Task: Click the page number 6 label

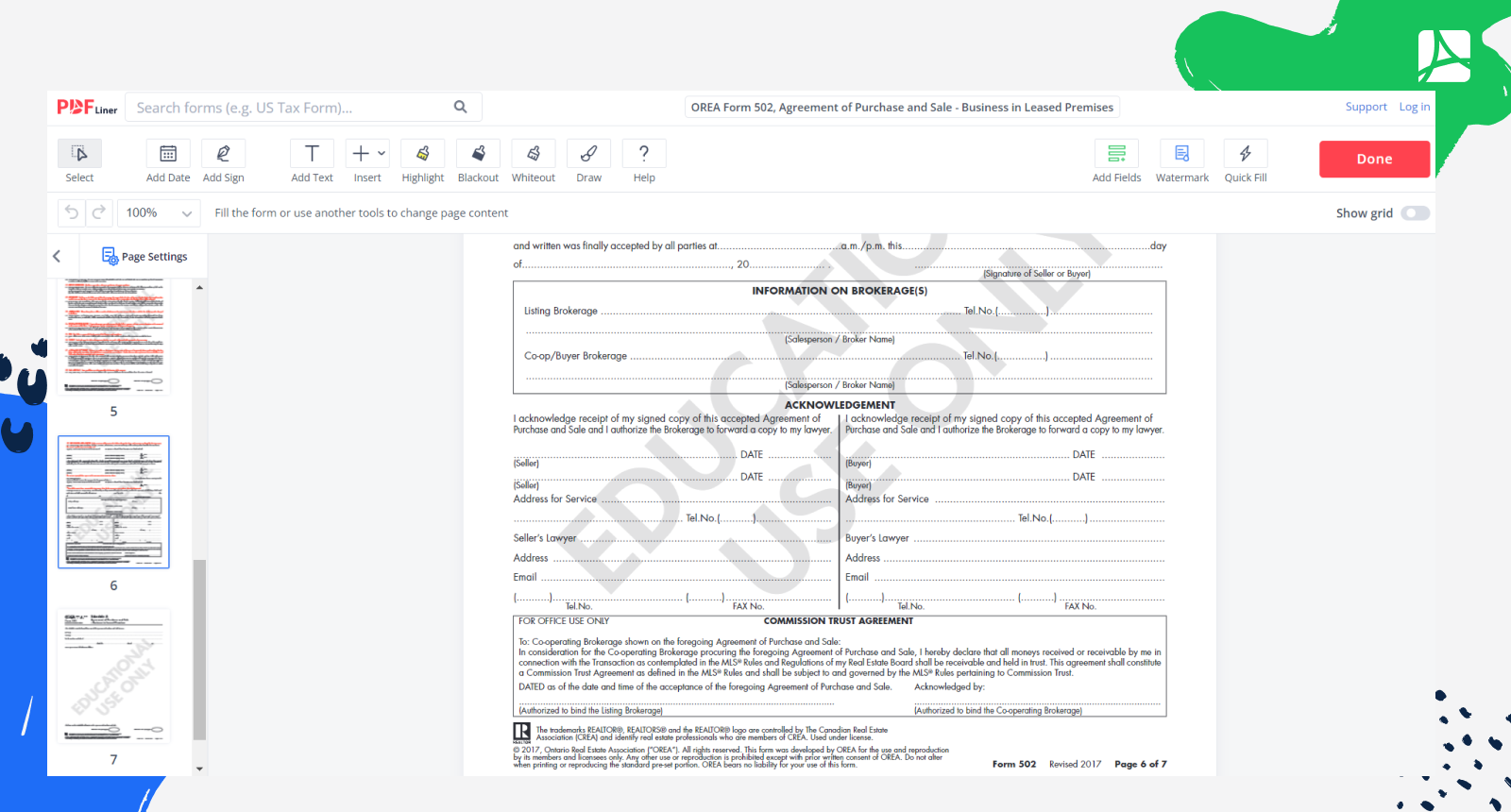Action: [x=113, y=585]
